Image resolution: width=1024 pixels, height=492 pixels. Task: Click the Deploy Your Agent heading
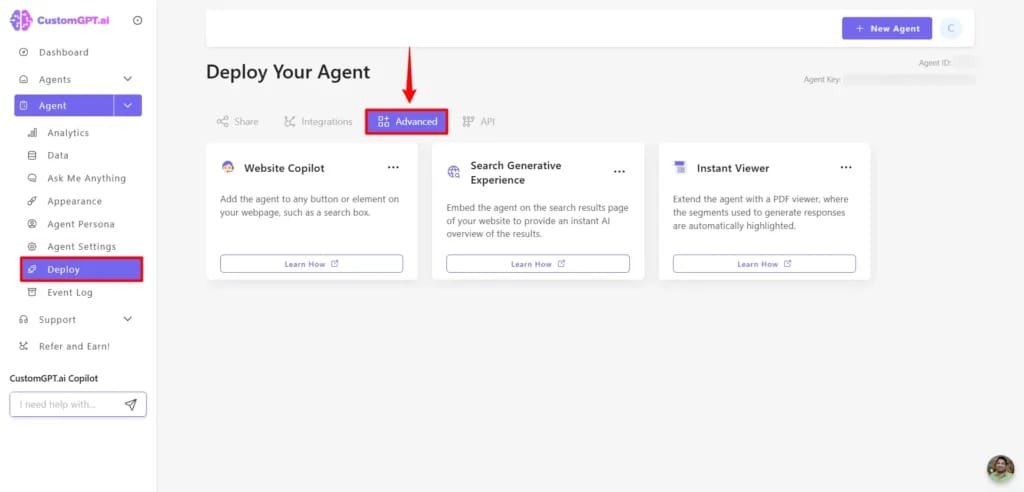(288, 72)
